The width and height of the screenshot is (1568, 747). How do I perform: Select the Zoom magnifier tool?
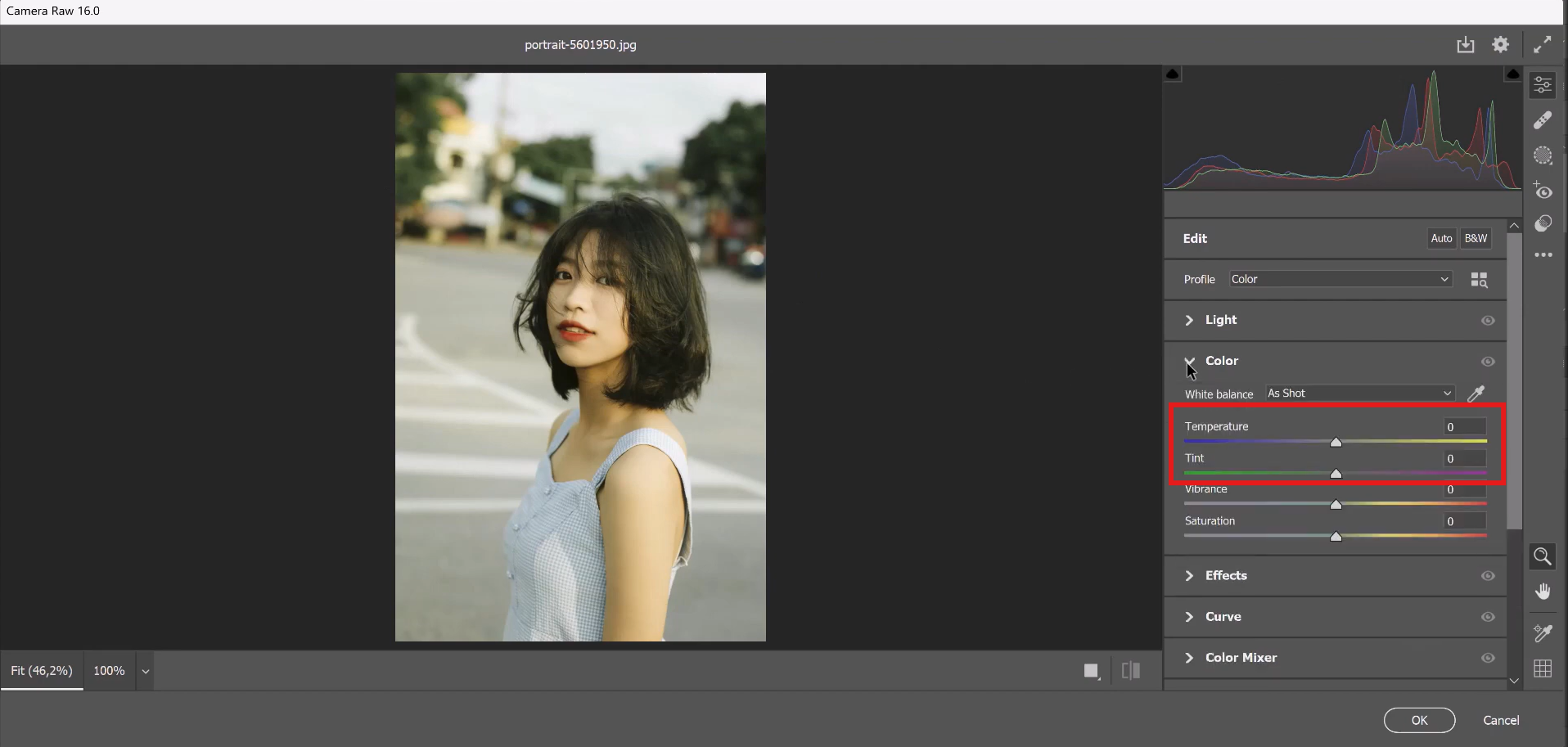1543,557
